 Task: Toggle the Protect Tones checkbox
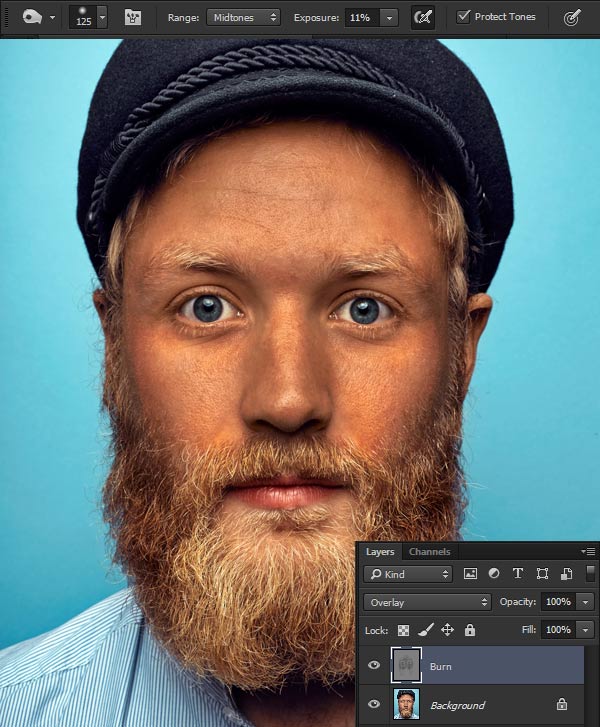point(463,17)
